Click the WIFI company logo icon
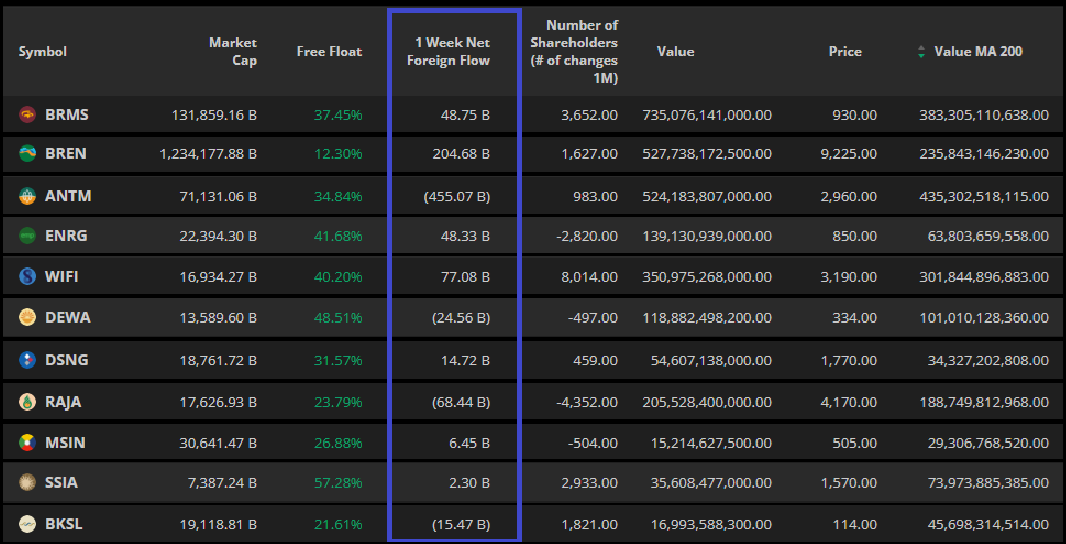Viewport: 1066px width, 544px height. point(28,276)
